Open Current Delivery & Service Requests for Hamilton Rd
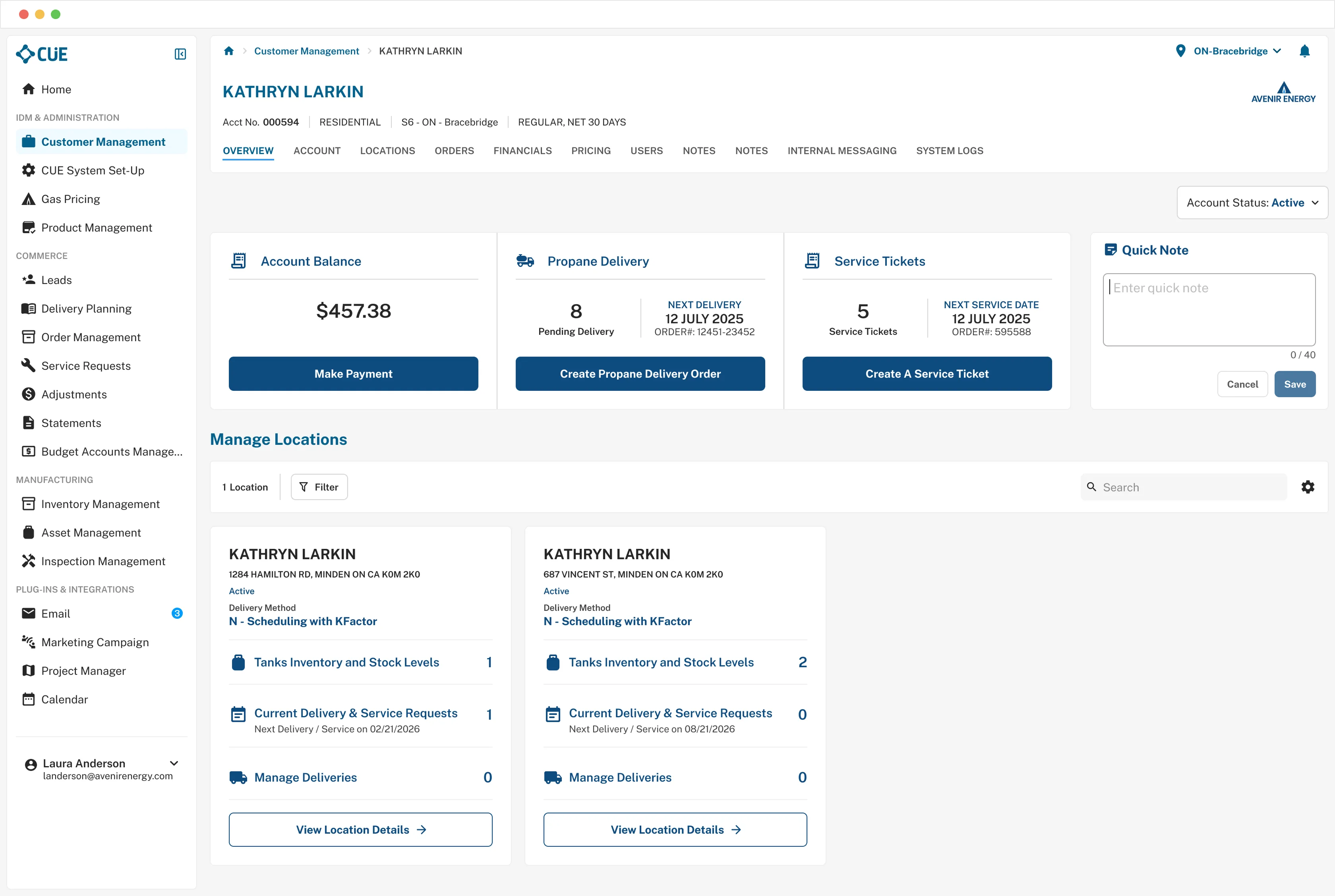 click(x=361, y=720)
